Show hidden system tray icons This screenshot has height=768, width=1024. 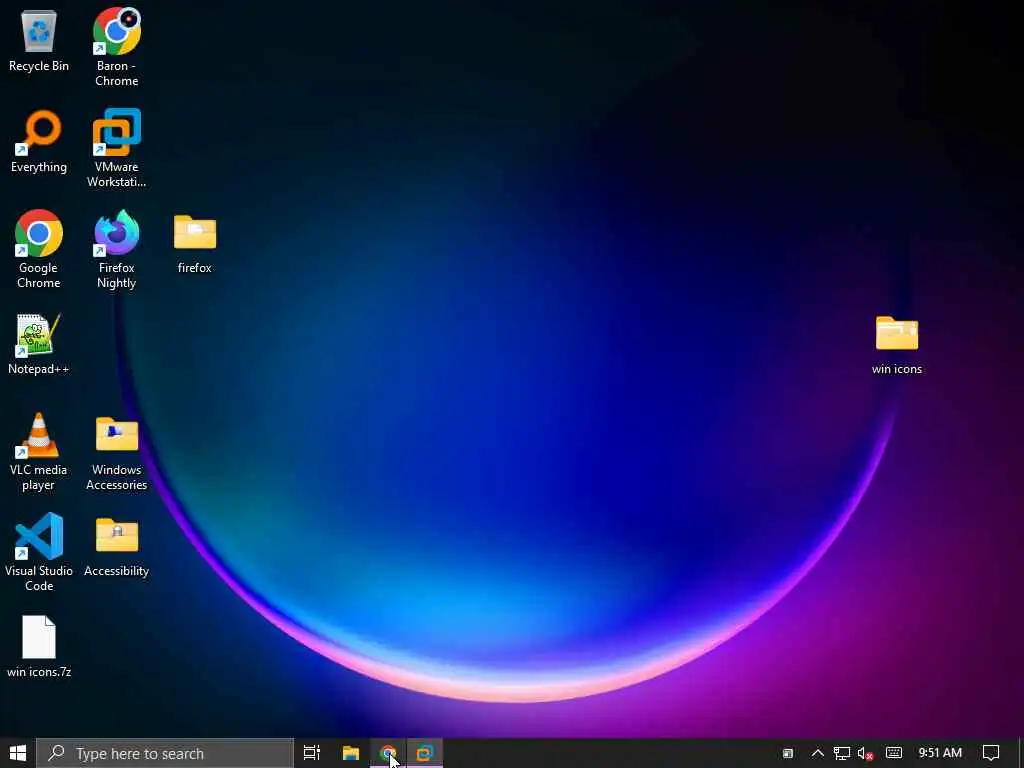pos(818,753)
